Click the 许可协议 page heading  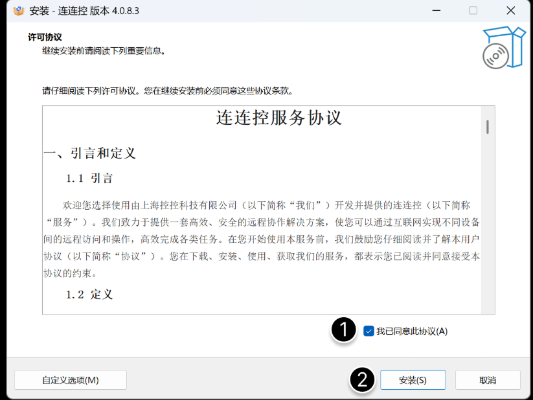point(45,37)
